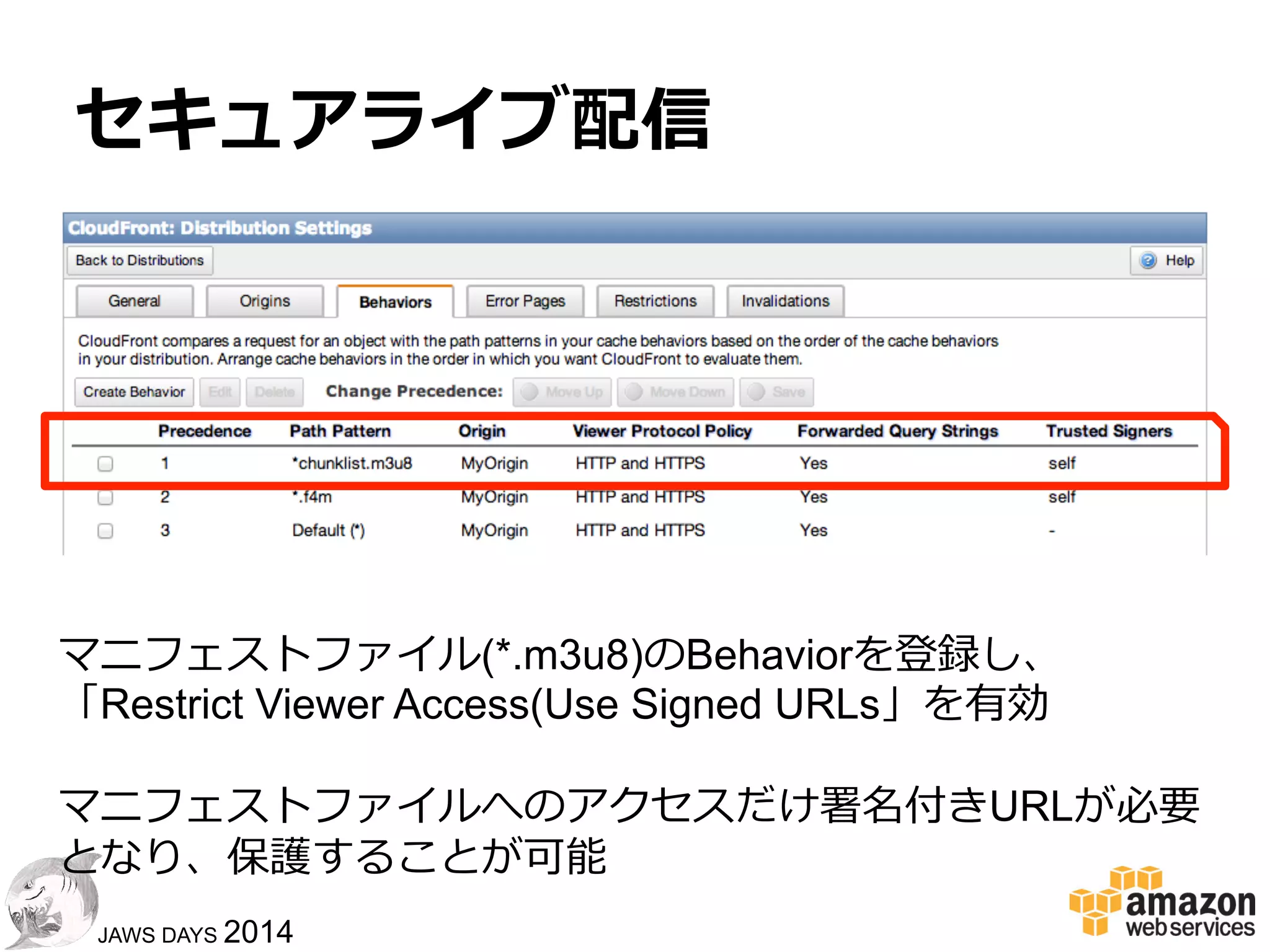
Task: Open the Restrictions tab
Action: pos(655,301)
